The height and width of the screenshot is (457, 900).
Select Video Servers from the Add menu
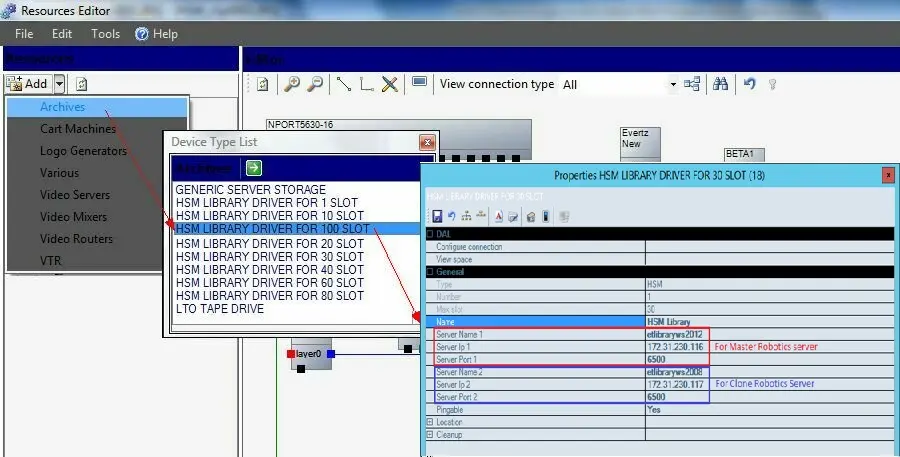click(75, 195)
